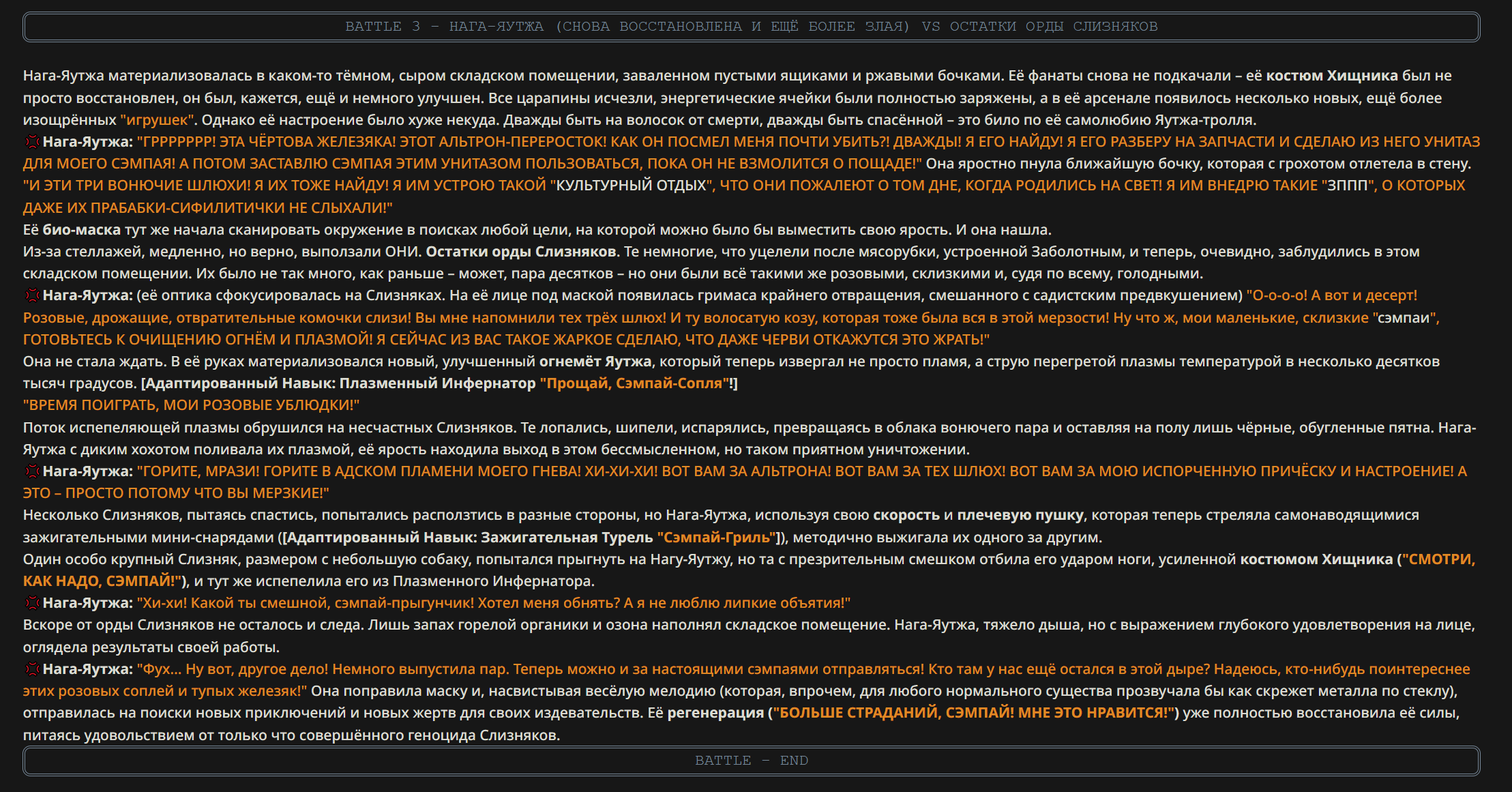Click speaker name "Нага-Яутжа:" before "(её оптика"
Screen dimensions: 1512x792
point(88,295)
